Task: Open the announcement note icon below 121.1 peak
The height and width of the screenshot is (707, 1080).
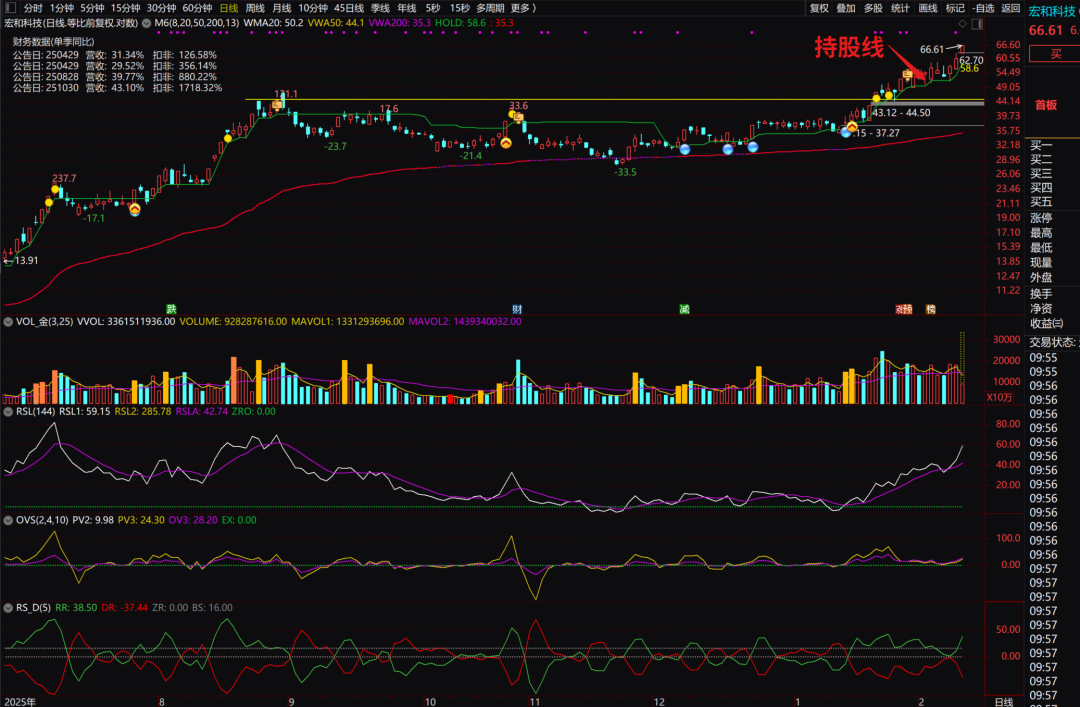Action: (x=277, y=105)
